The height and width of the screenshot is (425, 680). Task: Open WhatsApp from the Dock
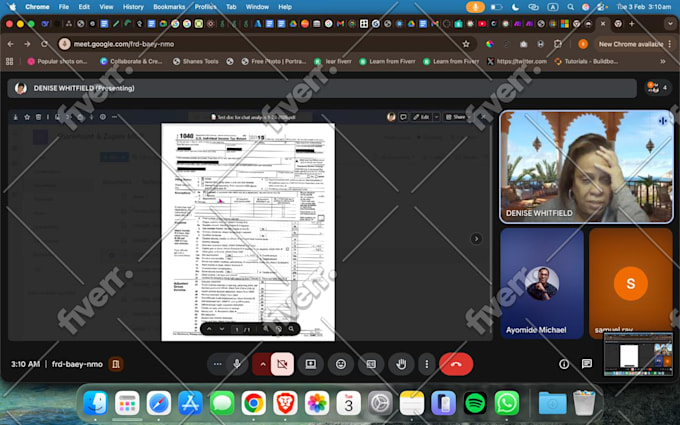point(507,403)
